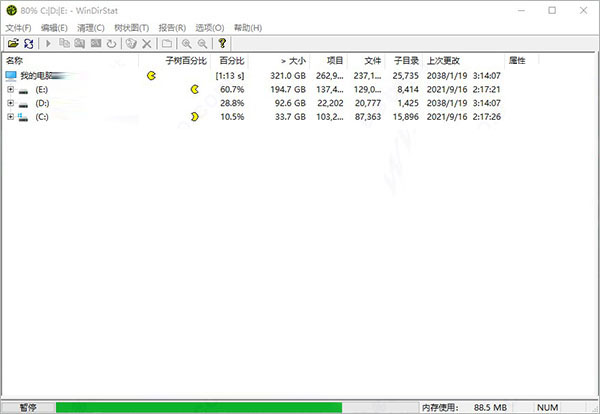Viewport: 600px width, 414px height.
Task: Click the E: drive icon
Action: click(23, 90)
